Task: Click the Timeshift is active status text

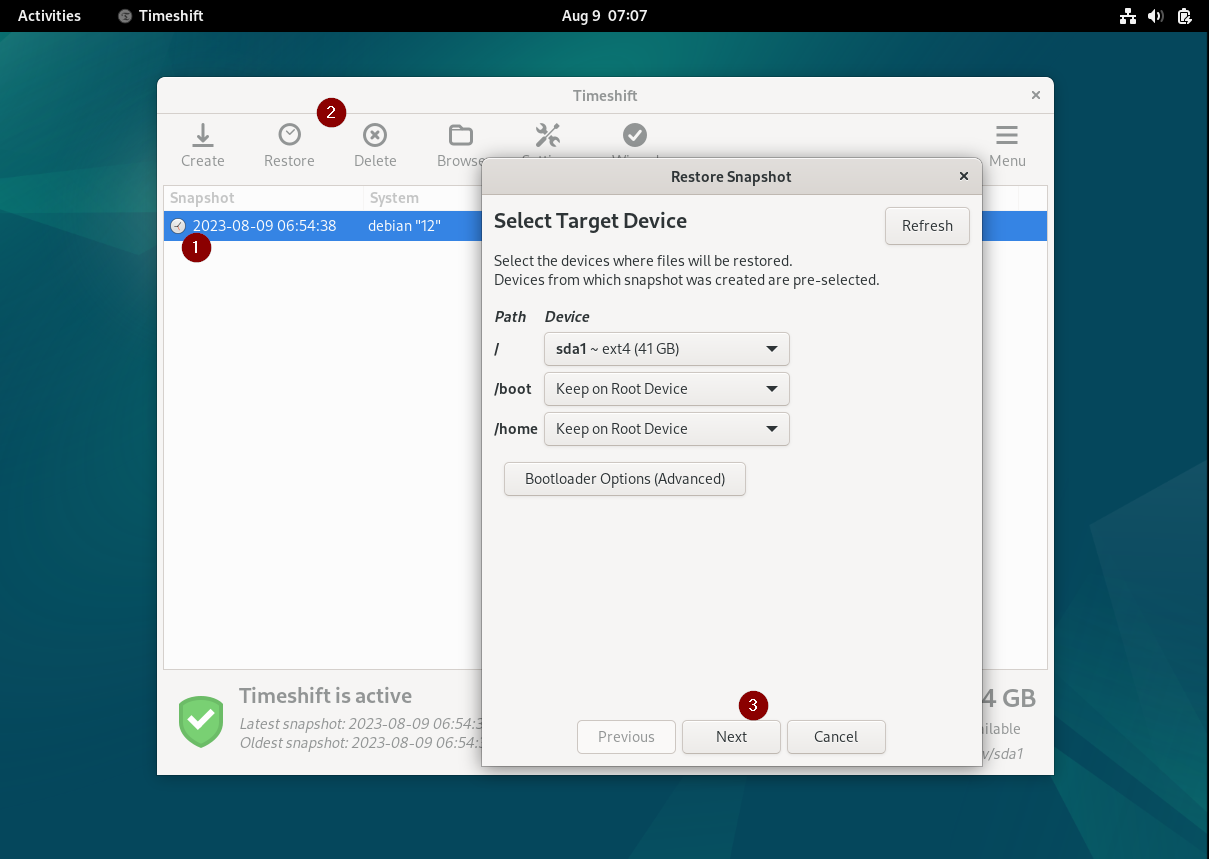Action: 325,696
